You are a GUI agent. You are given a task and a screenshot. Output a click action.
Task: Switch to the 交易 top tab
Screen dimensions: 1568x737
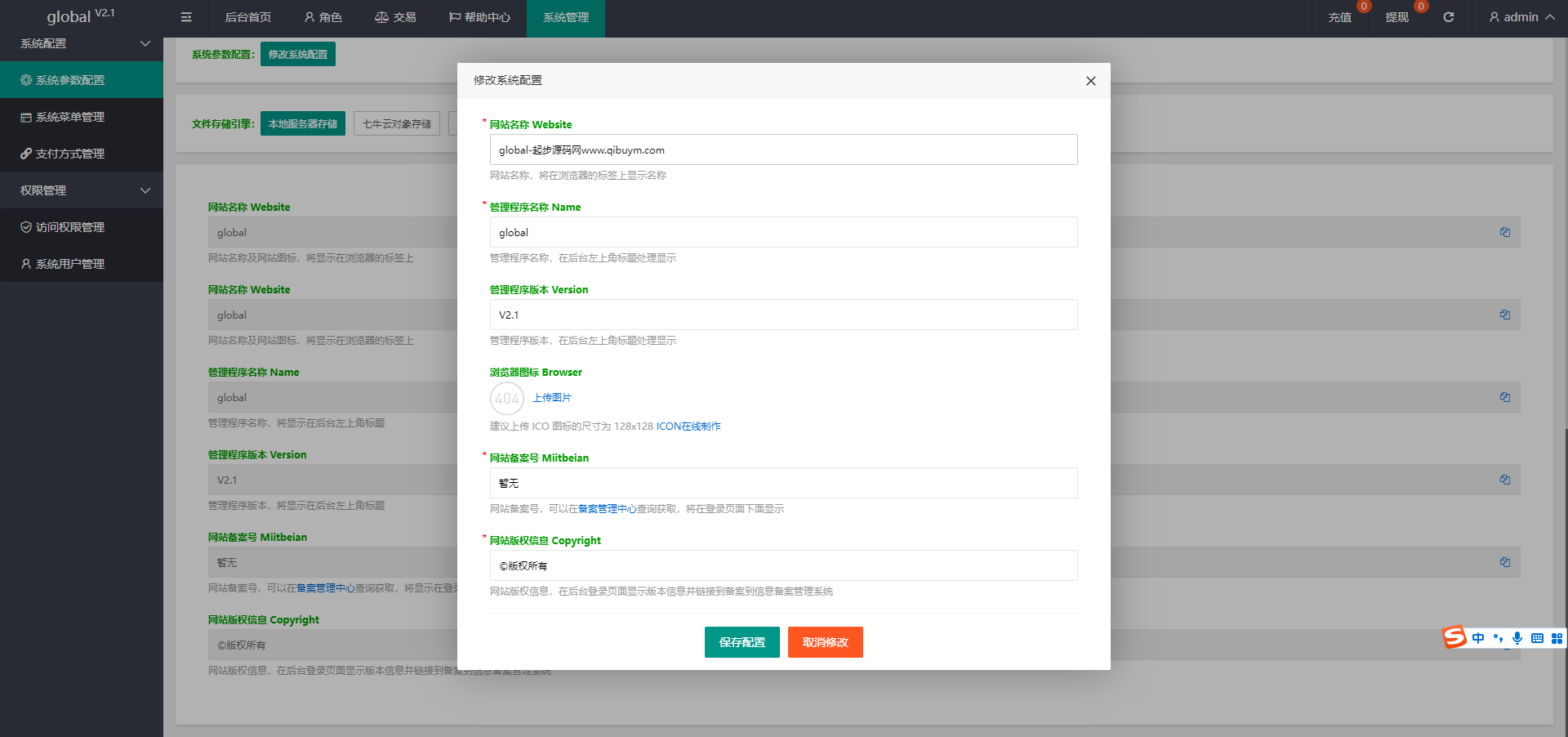(395, 17)
